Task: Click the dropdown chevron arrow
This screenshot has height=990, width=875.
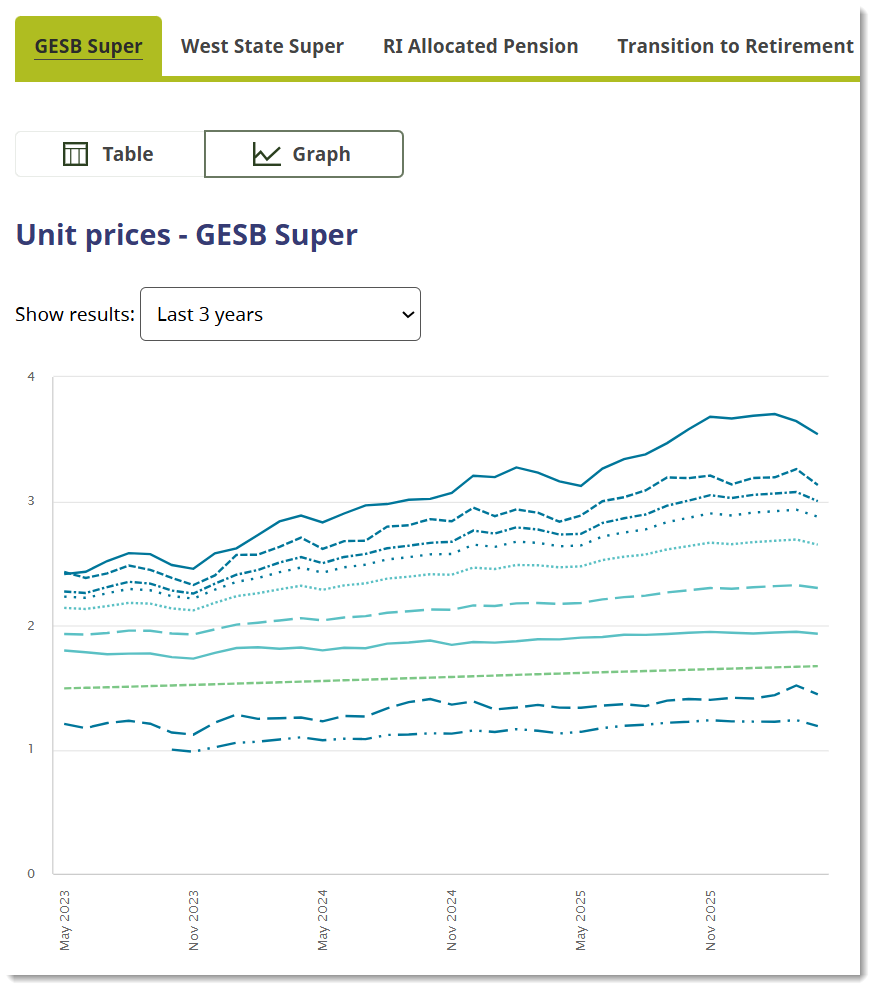Action: [408, 314]
